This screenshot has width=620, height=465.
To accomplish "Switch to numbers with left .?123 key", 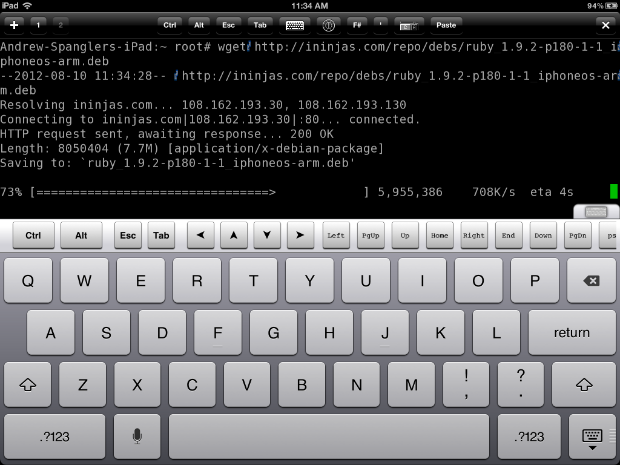I will (x=53, y=436).
